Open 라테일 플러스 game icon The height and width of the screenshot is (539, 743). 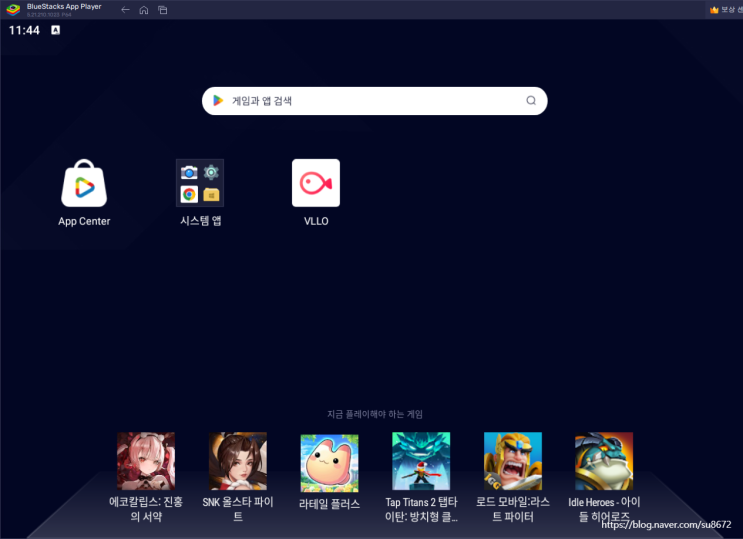point(329,463)
